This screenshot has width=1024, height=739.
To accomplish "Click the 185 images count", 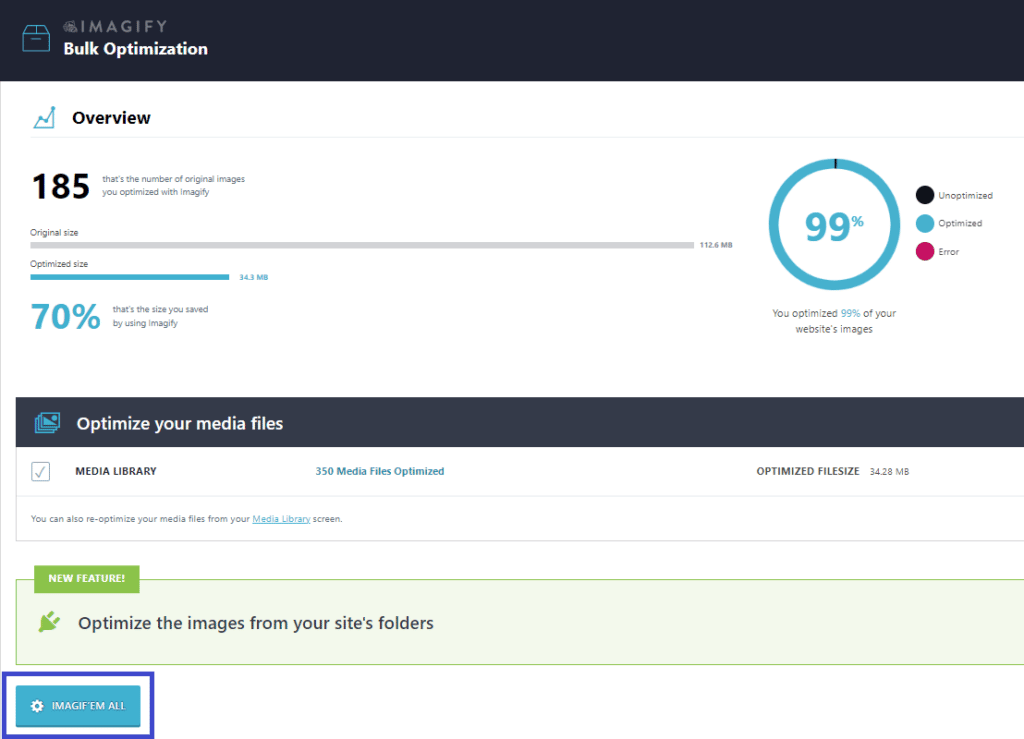I will pos(61,186).
